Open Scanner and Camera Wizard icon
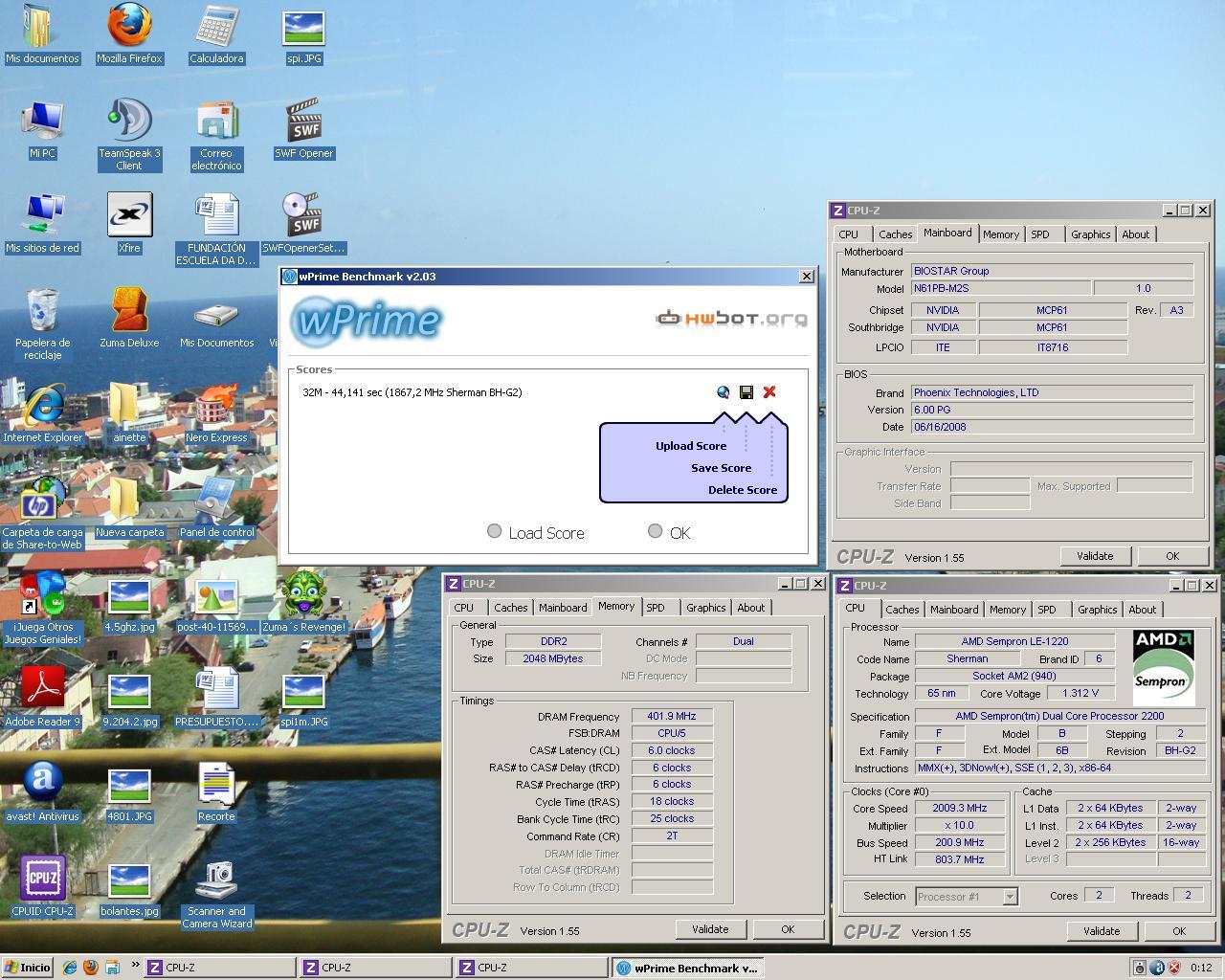 (216, 894)
